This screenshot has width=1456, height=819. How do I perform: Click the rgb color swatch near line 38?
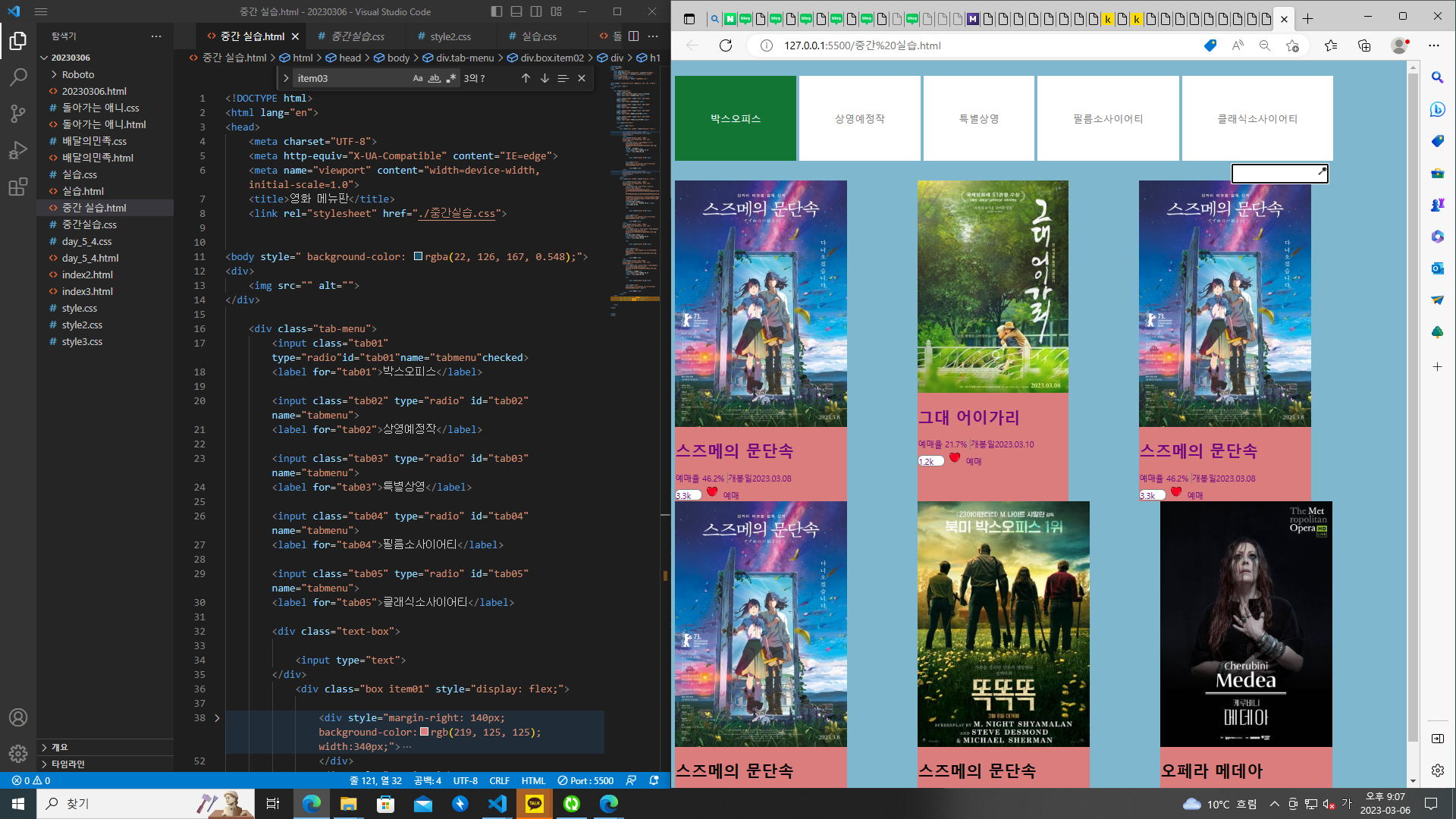(x=425, y=732)
